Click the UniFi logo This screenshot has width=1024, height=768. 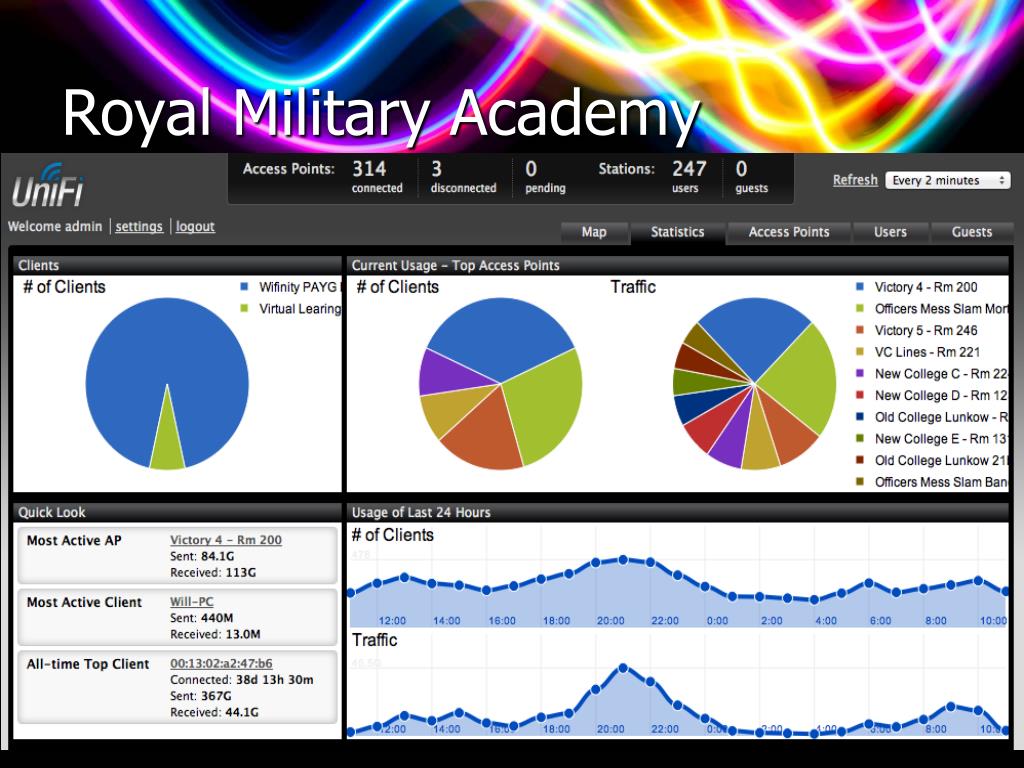pyautogui.click(x=48, y=185)
